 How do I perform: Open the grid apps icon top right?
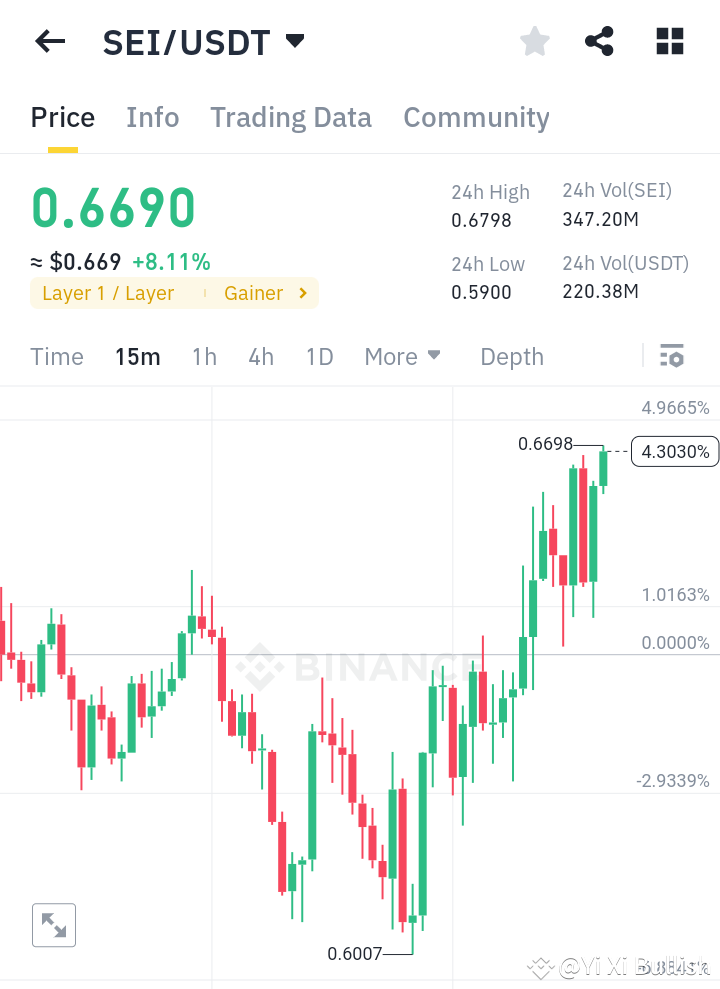point(668,41)
